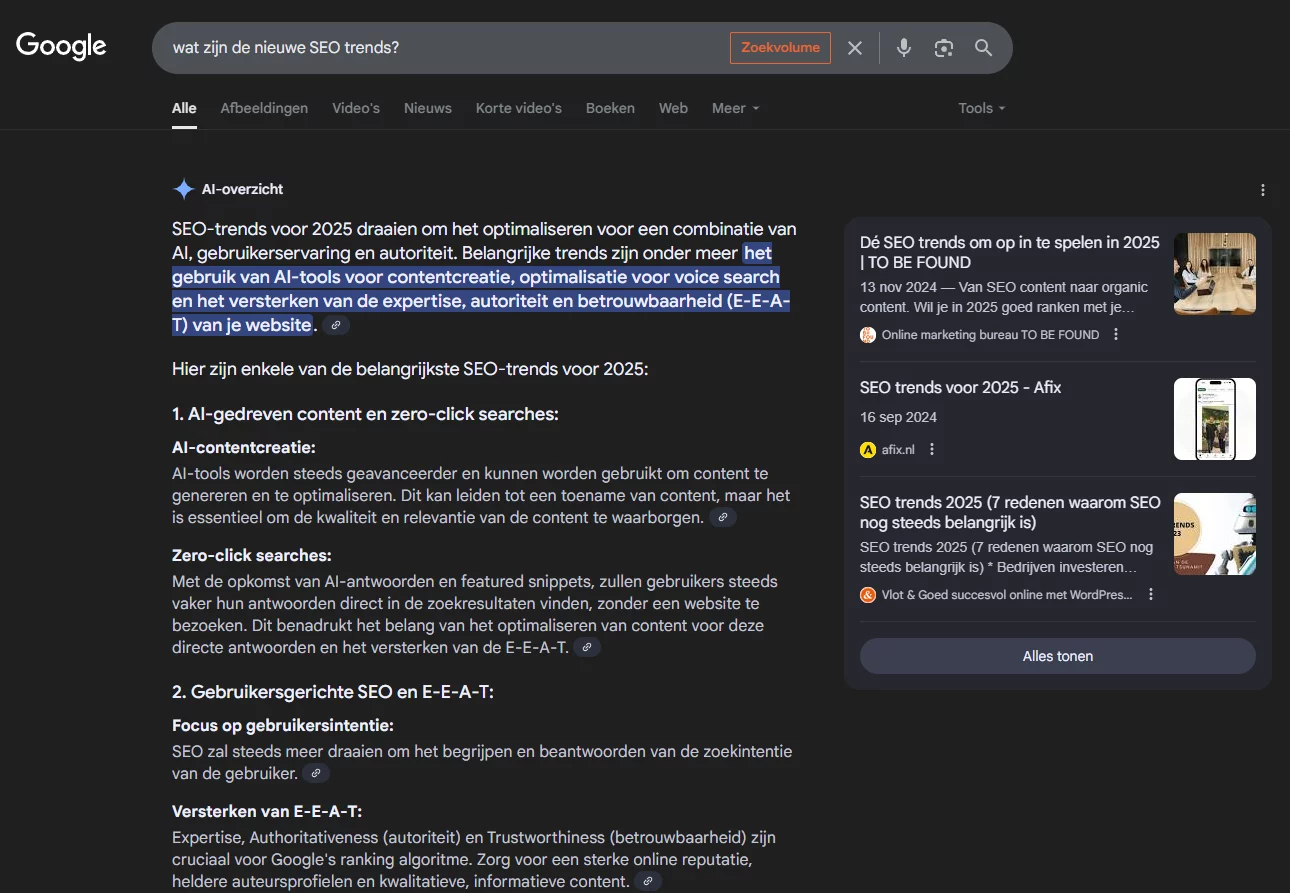Image resolution: width=1290 pixels, height=893 pixels.
Task: Open the Afix phone mockup thumbnail
Action: tap(1215, 419)
